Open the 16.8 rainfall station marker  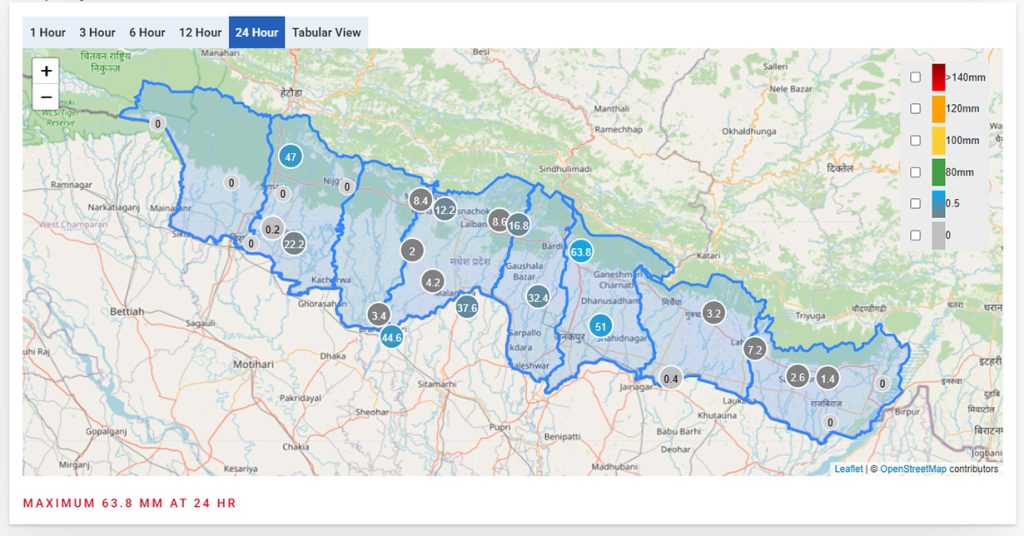click(518, 226)
